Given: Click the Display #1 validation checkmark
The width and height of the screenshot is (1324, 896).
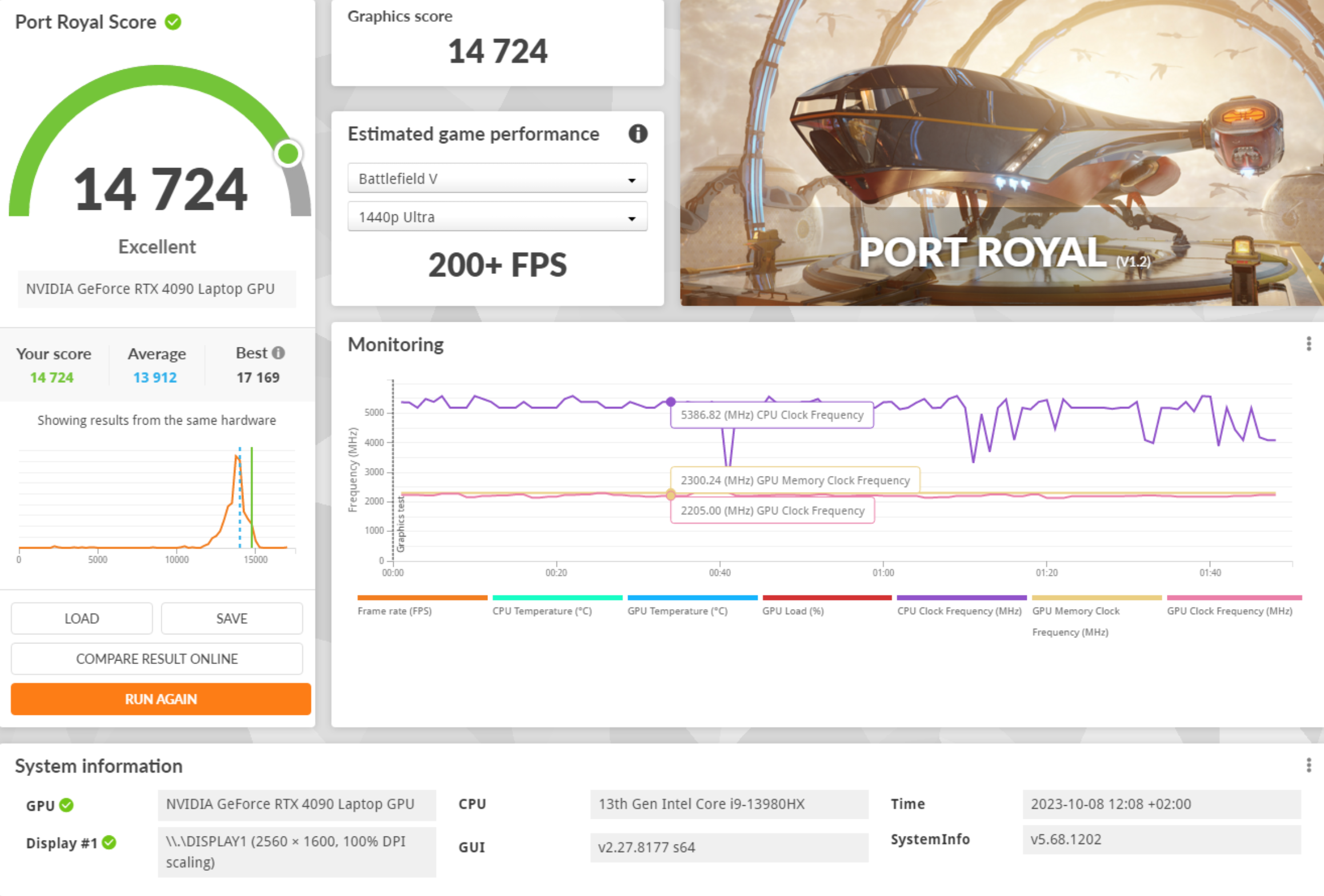Looking at the screenshot, I should pyautogui.click(x=109, y=843).
